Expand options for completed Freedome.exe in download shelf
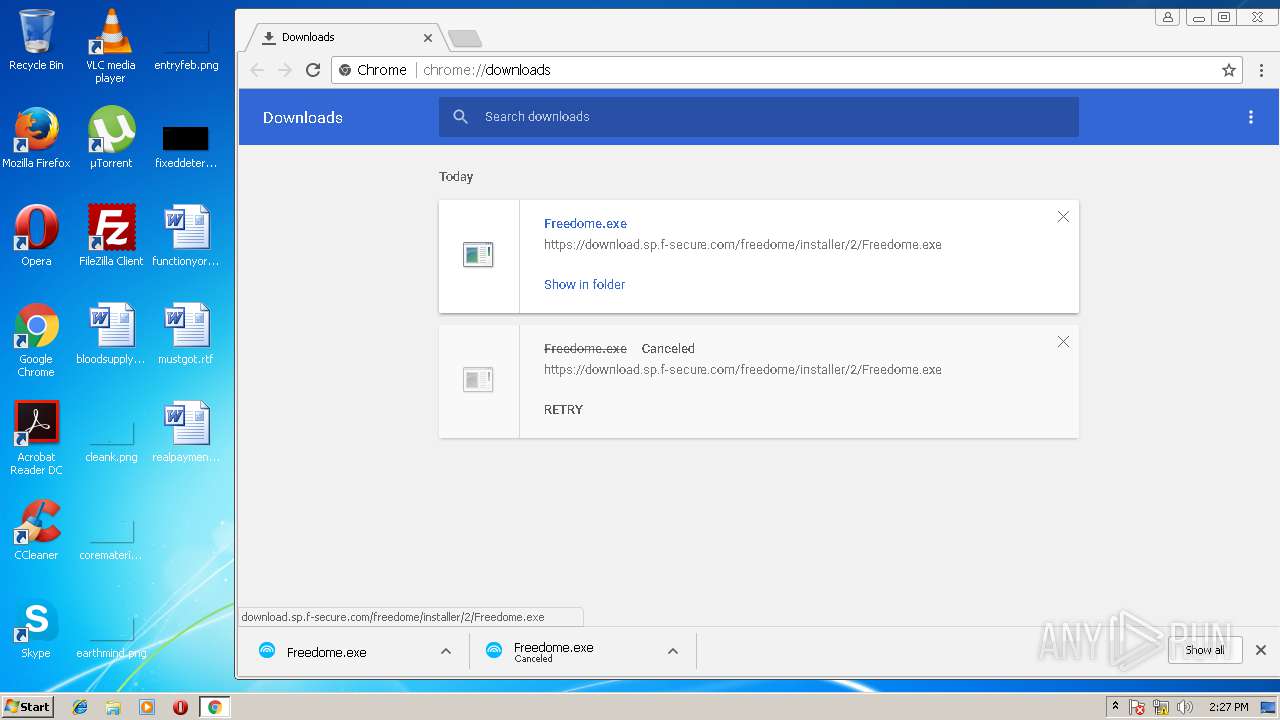The height and width of the screenshot is (720, 1280). point(446,651)
